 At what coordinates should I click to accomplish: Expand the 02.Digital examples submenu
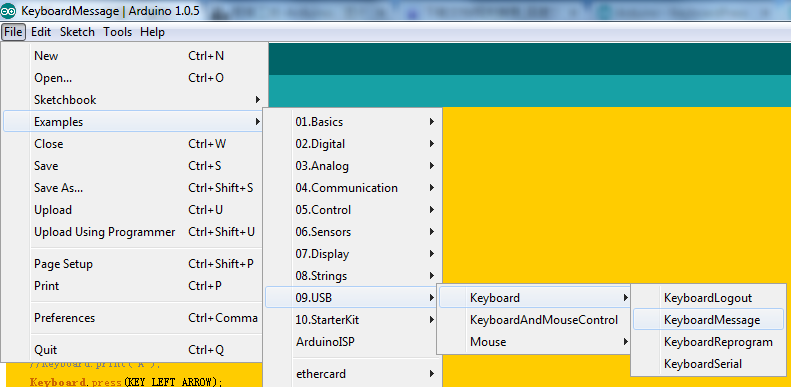coord(353,144)
